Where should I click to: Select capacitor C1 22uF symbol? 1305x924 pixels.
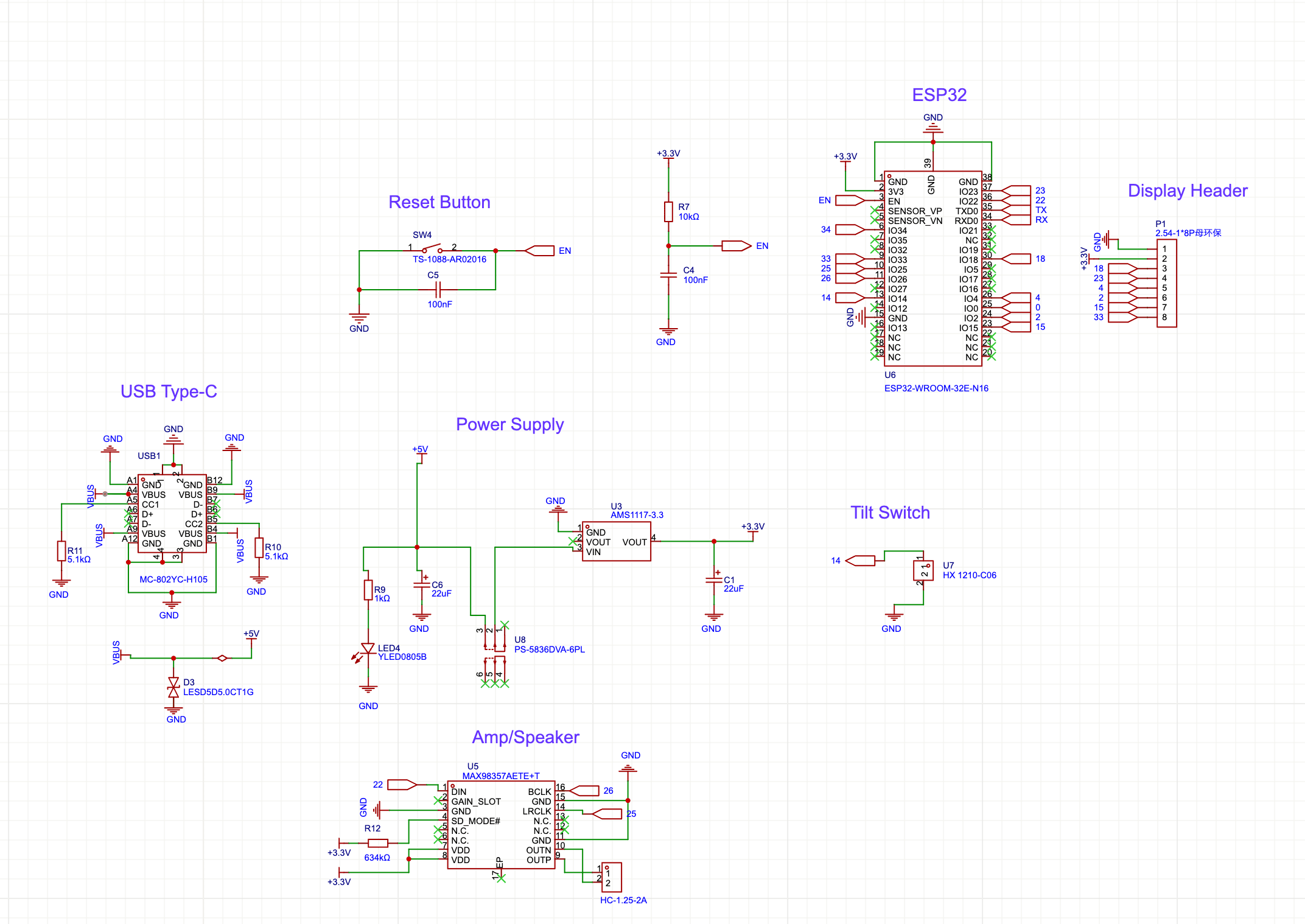tap(713, 579)
